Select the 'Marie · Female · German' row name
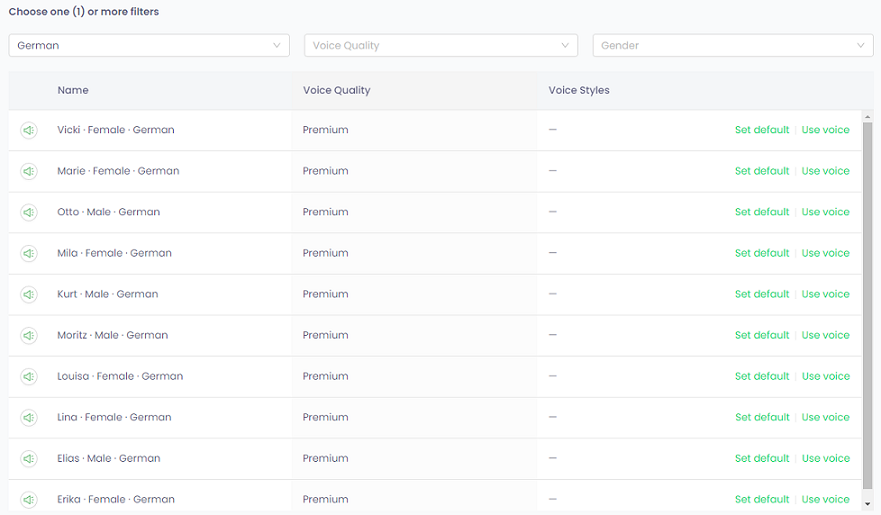Viewport: 881px width, 515px height. pyautogui.click(x=118, y=171)
